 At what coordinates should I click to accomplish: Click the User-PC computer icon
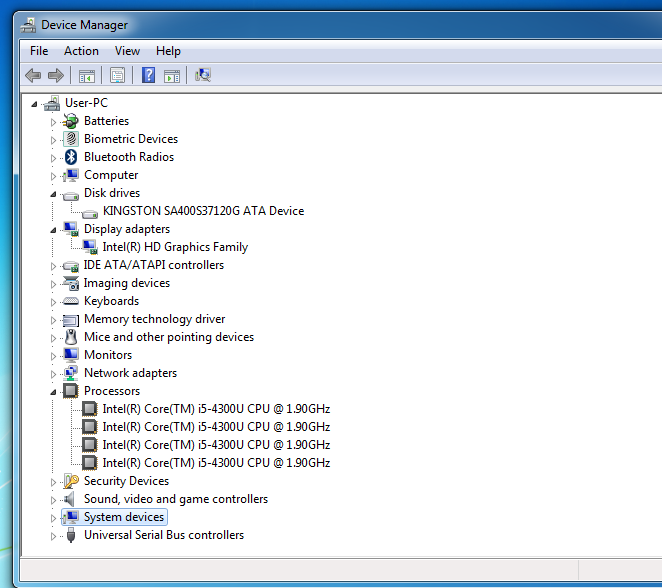click(52, 103)
